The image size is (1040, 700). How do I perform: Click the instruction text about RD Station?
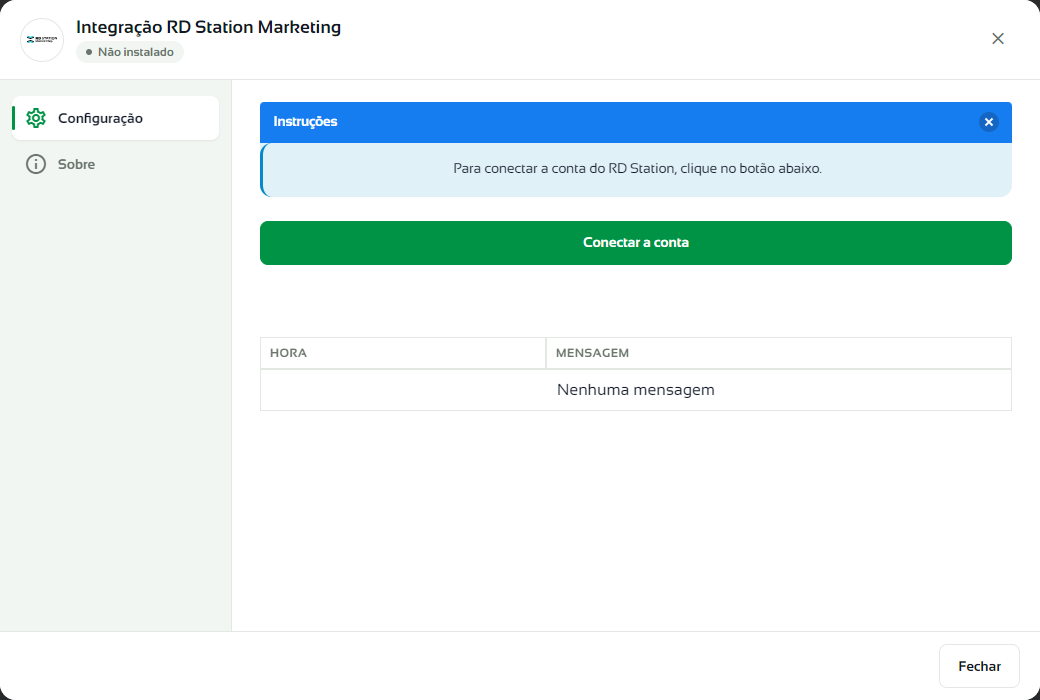[x=637, y=169]
